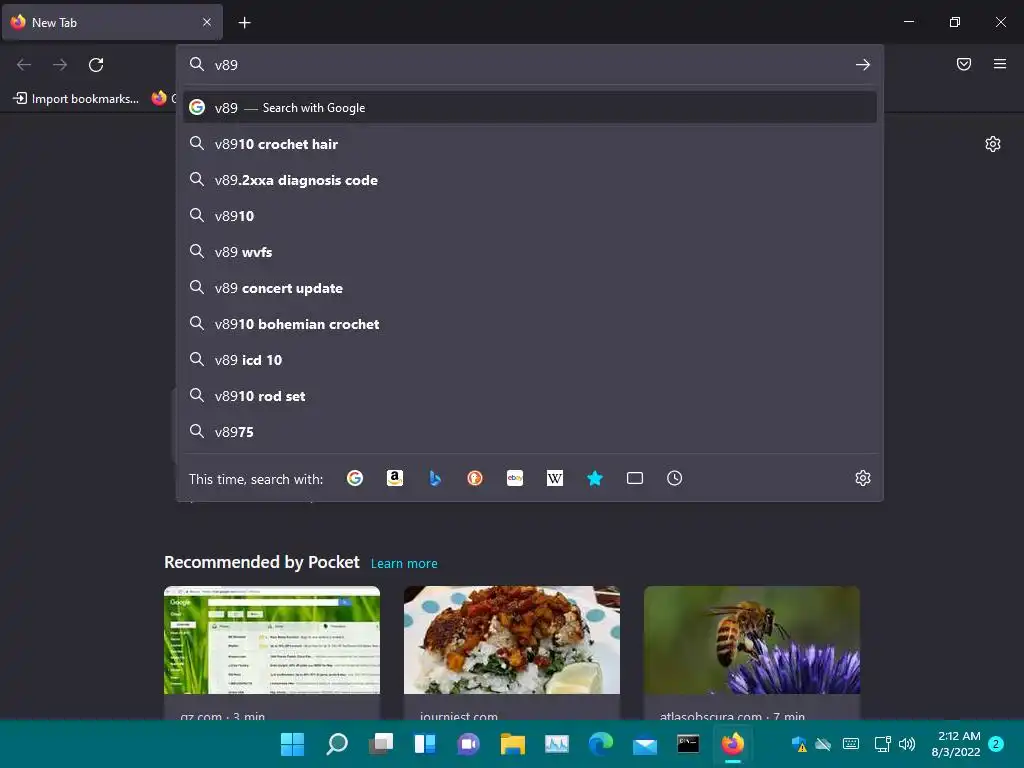The height and width of the screenshot is (768, 1024).
Task: Search this time with eBay
Action: [x=515, y=478]
